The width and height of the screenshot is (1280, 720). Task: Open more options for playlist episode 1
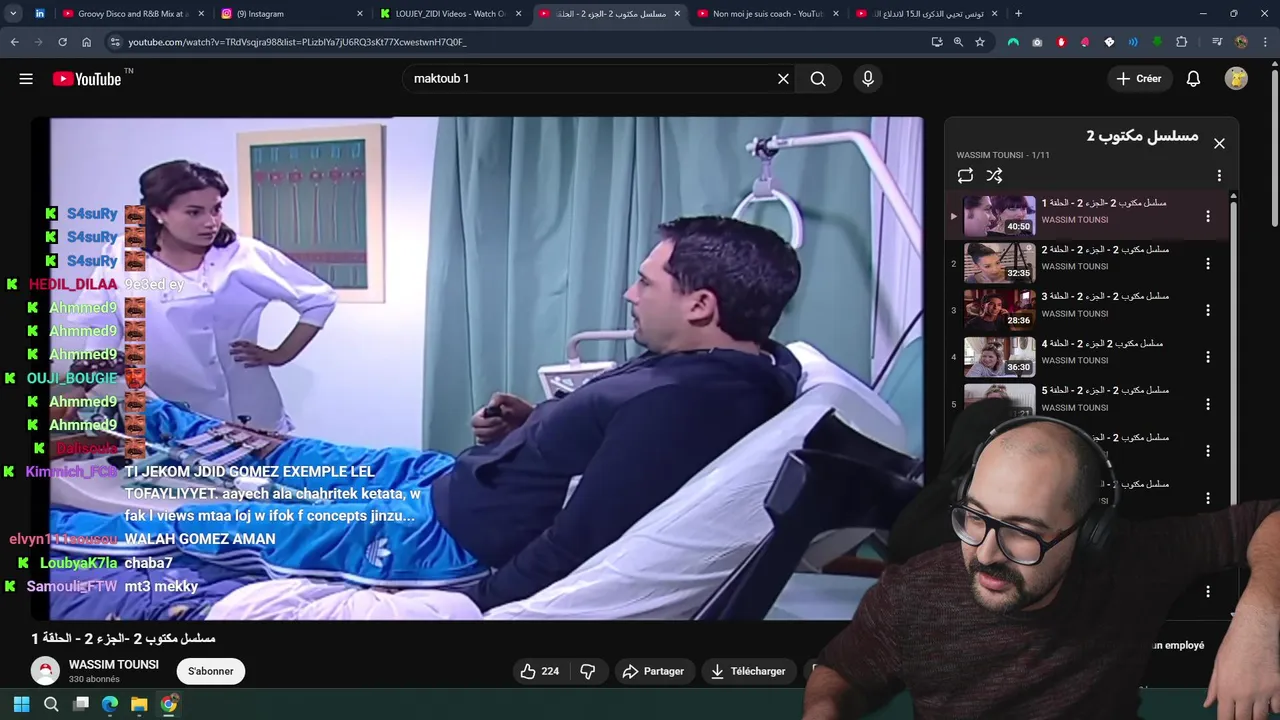[x=1208, y=216]
